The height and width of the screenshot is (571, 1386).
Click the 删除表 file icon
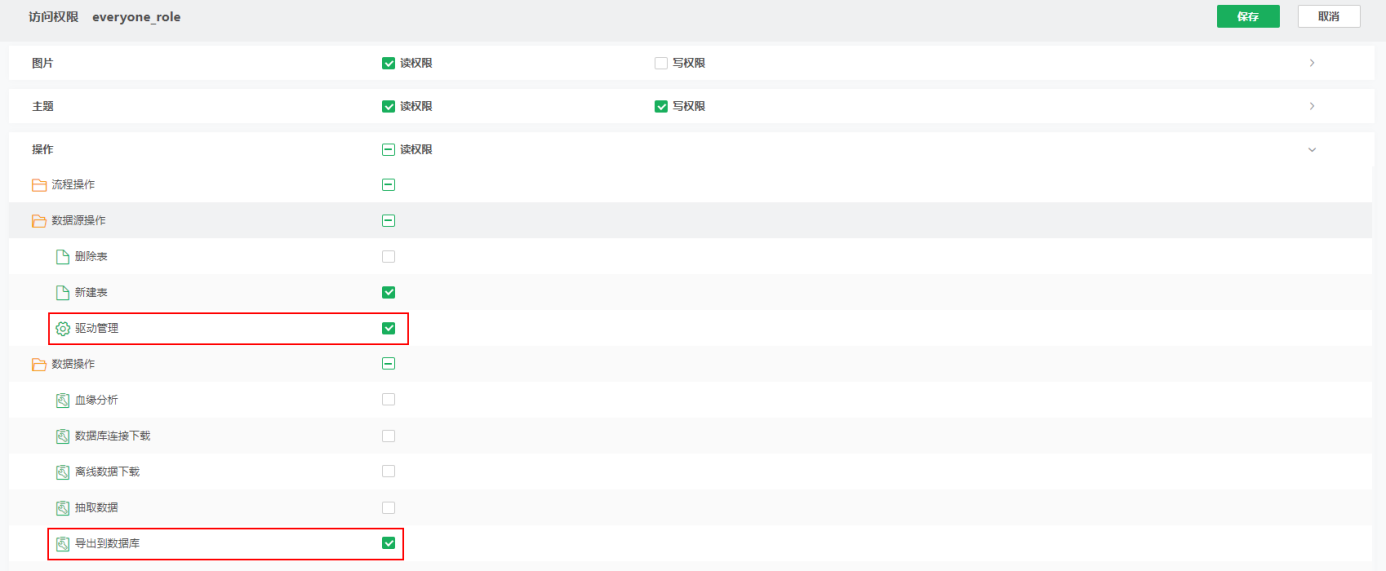pos(63,257)
